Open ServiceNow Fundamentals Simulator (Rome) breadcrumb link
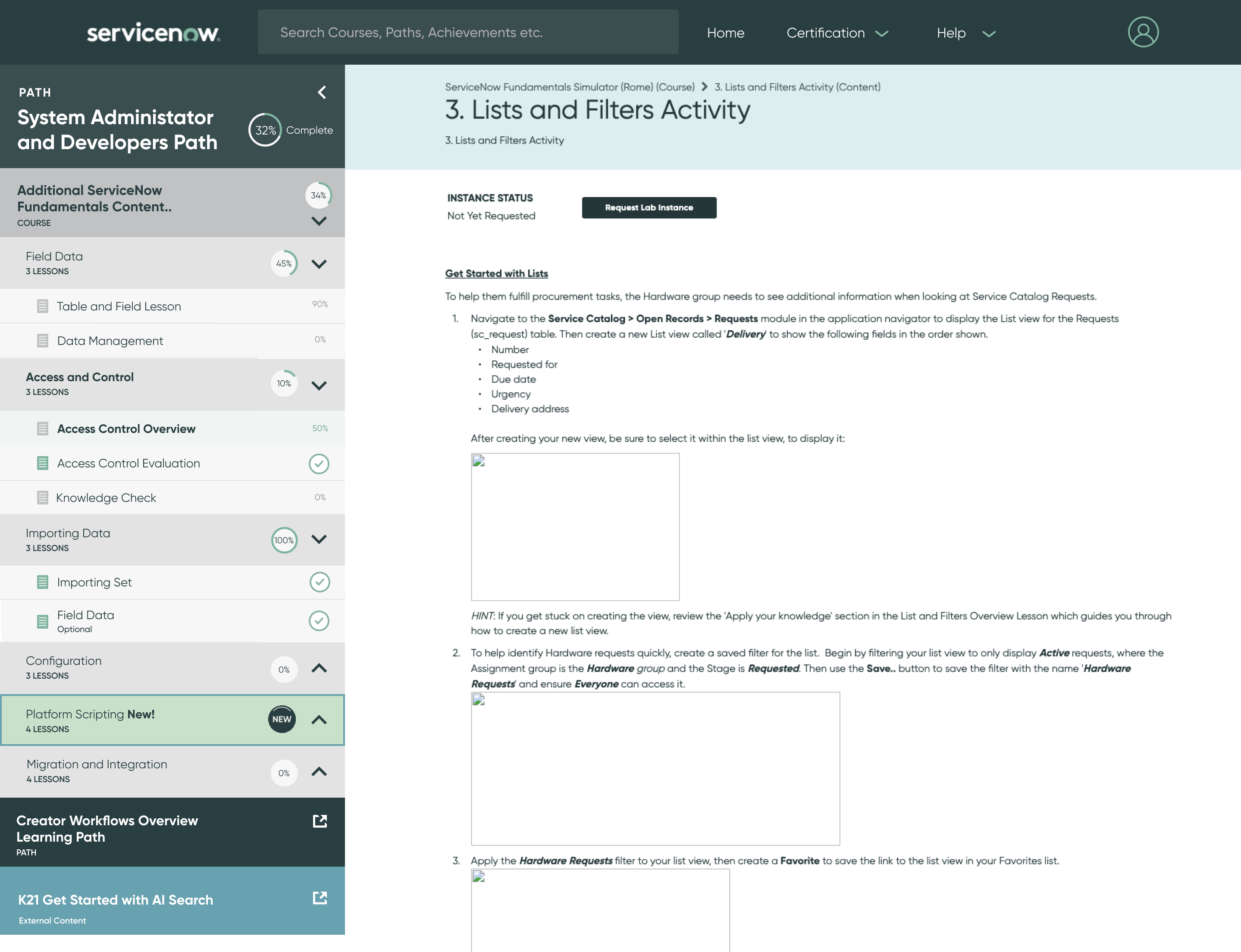 (570, 87)
